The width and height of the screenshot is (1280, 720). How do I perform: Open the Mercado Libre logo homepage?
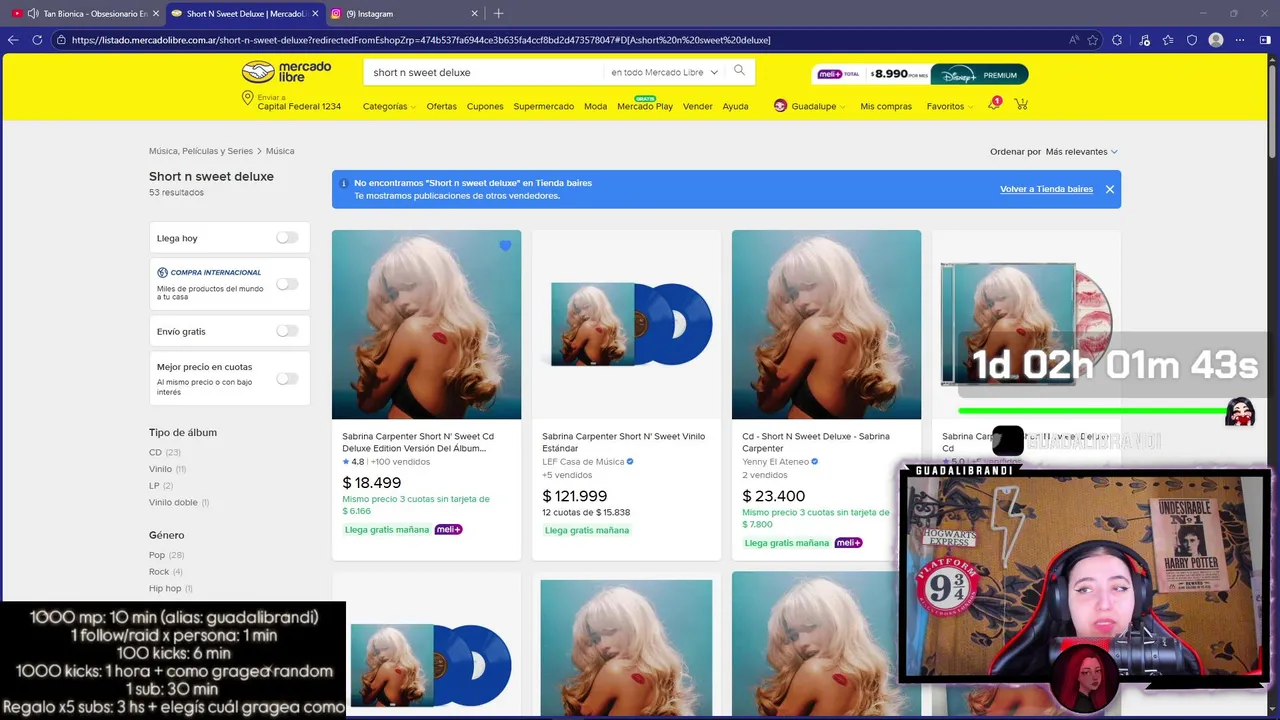pos(286,72)
